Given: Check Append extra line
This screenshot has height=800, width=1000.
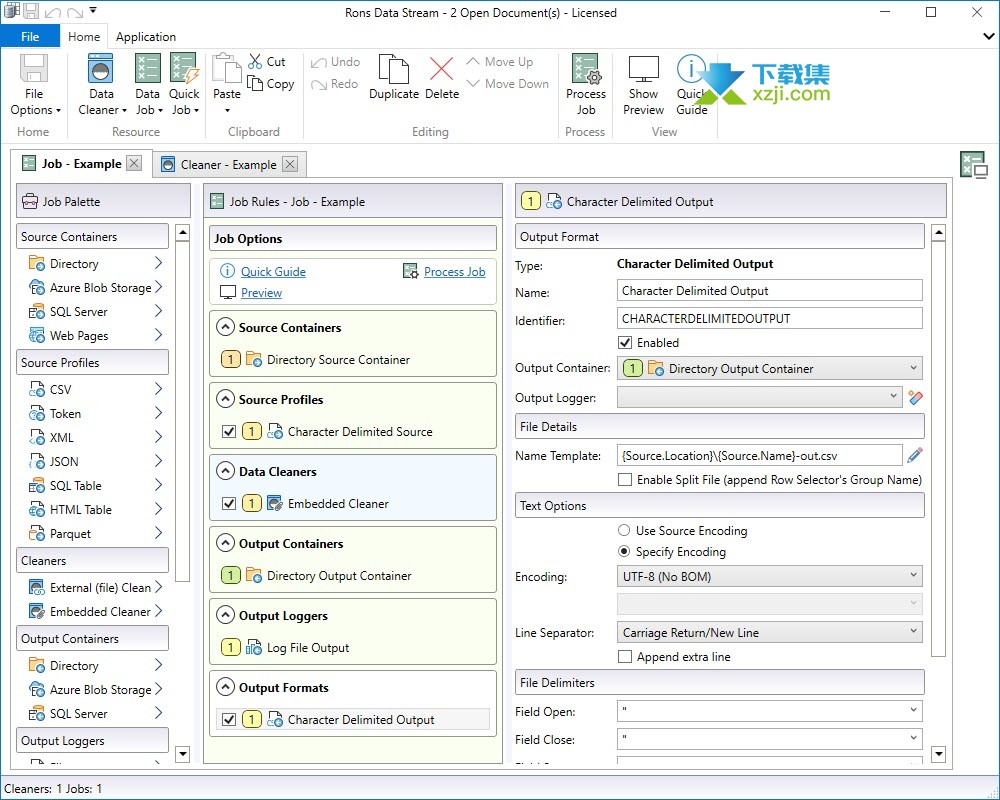Looking at the screenshot, I should tap(625, 656).
